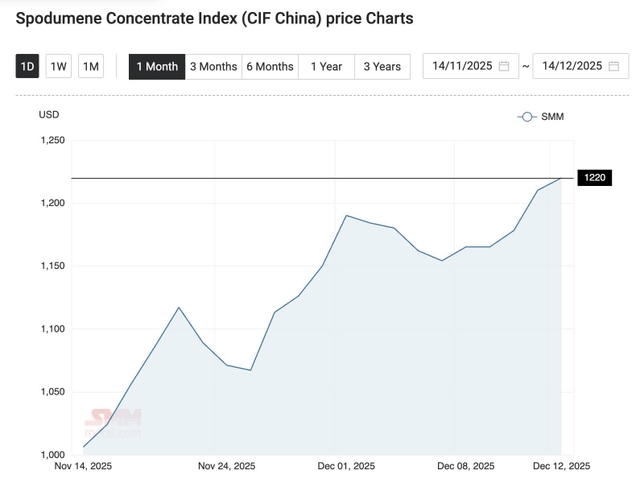Switch to 3 Months range
The width and height of the screenshot is (640, 491).
click(x=213, y=66)
